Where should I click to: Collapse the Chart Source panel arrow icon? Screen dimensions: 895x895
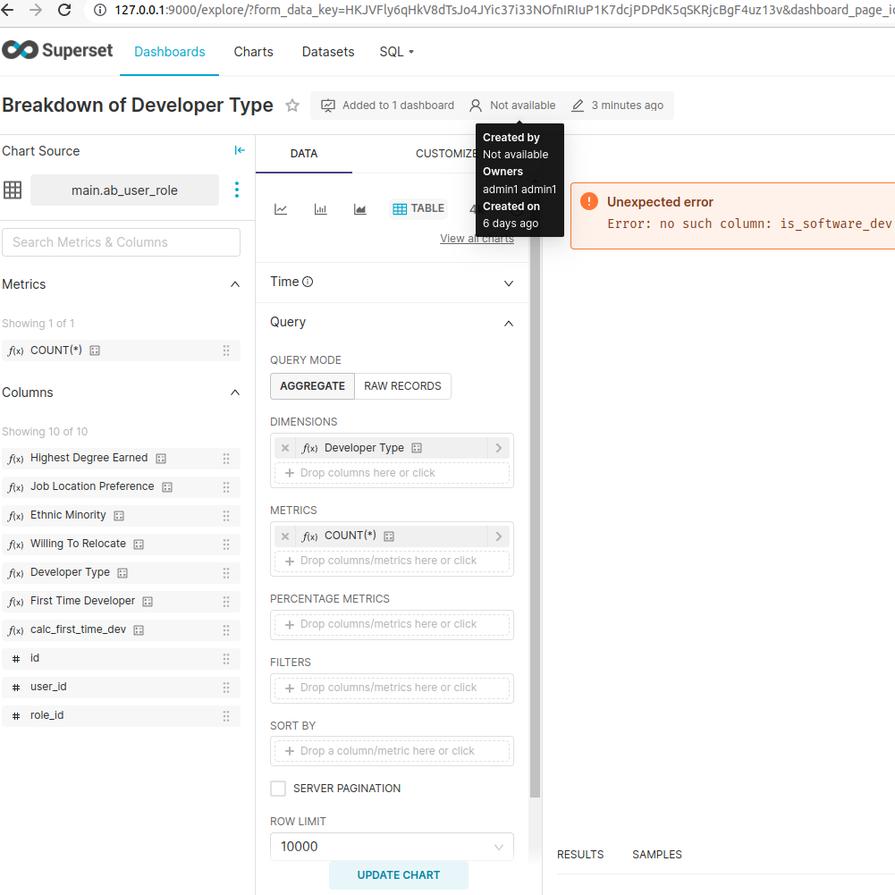click(240, 150)
